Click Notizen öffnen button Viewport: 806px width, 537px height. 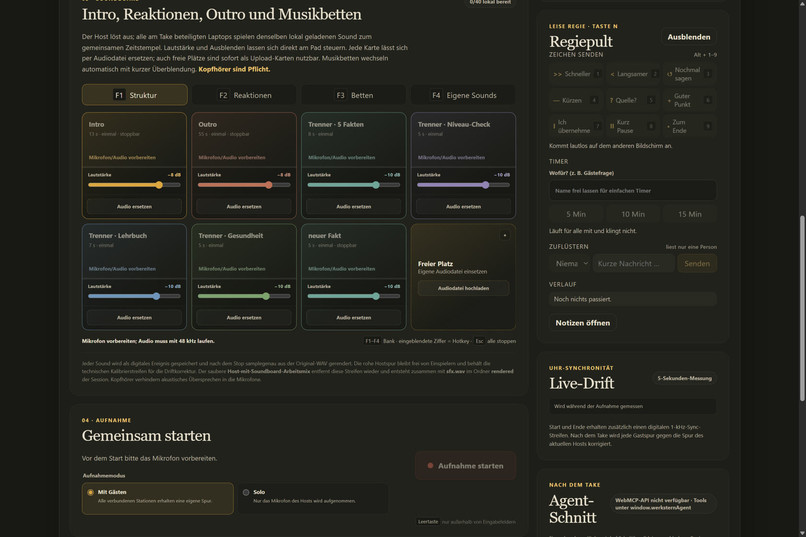coord(582,323)
